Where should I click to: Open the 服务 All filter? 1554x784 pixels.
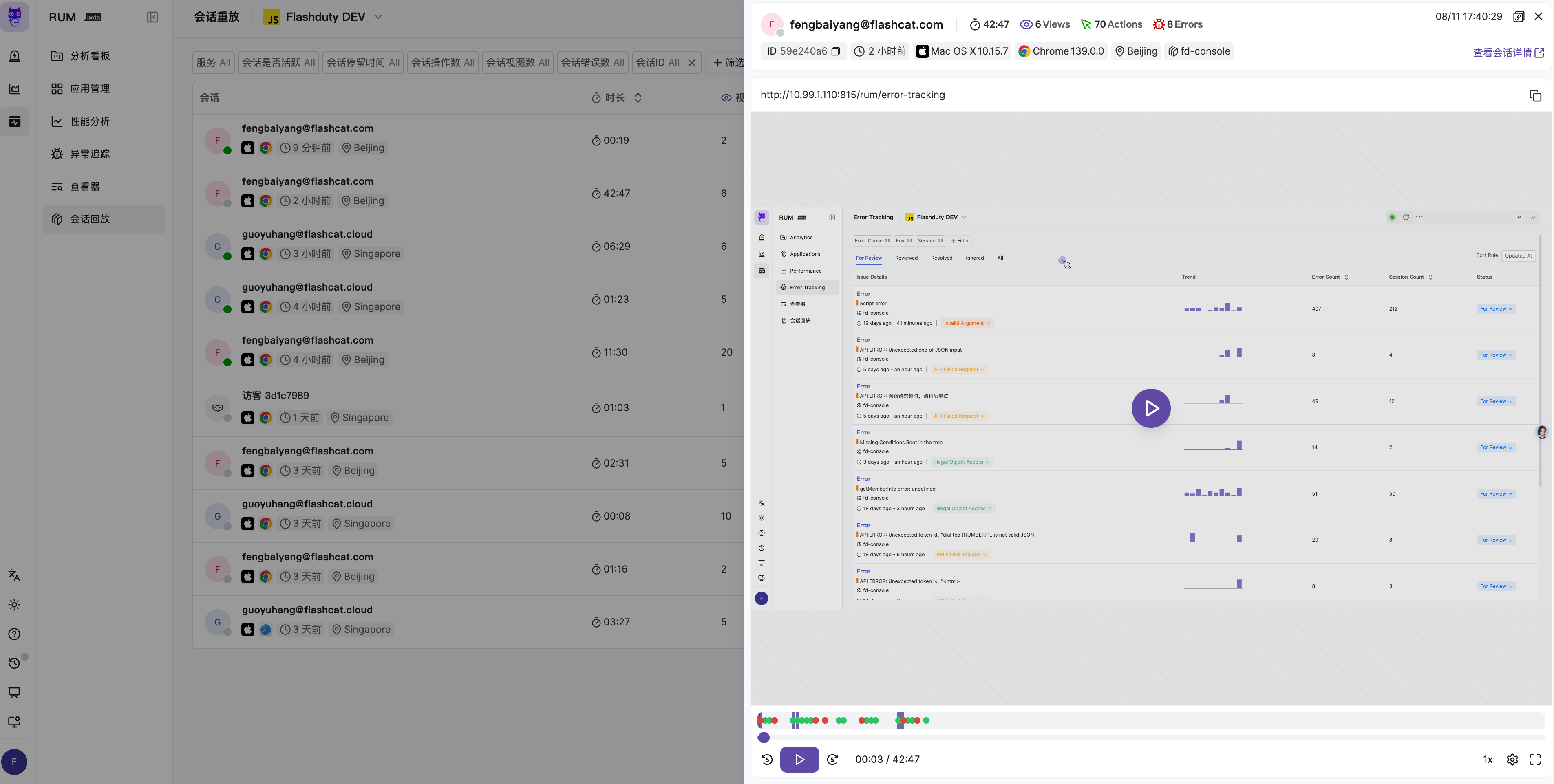(x=214, y=63)
